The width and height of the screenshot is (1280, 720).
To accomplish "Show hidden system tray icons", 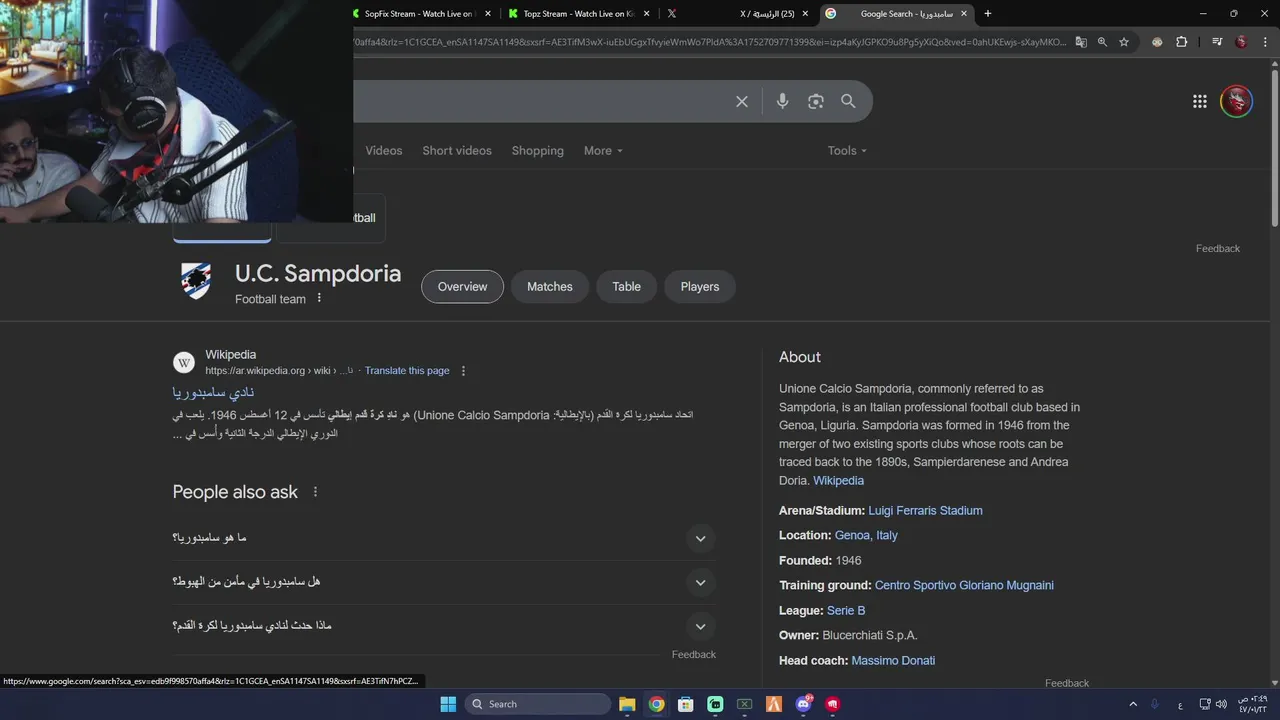I will [x=1133, y=704].
